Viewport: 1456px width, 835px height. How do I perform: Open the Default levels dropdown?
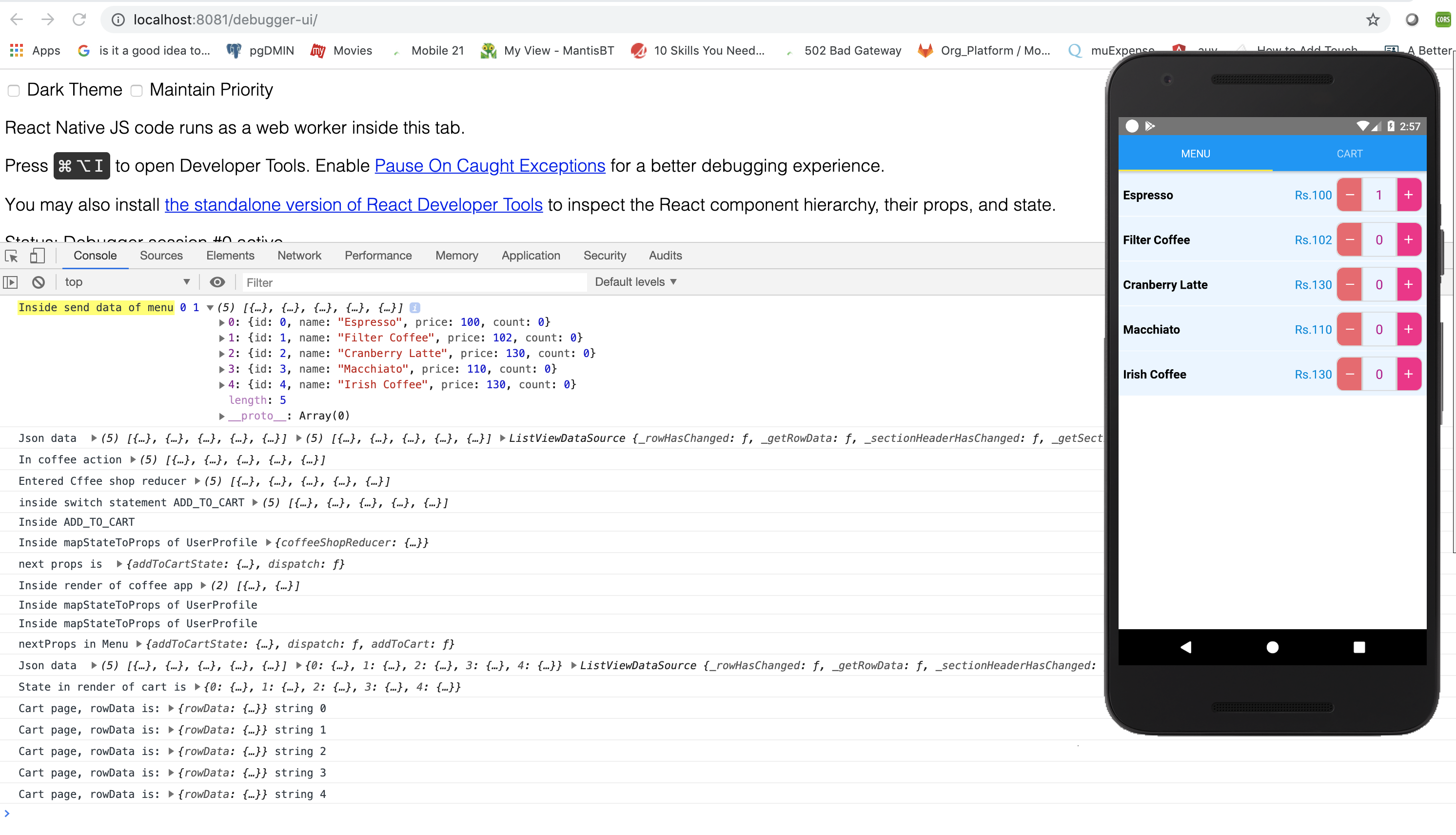coord(635,282)
